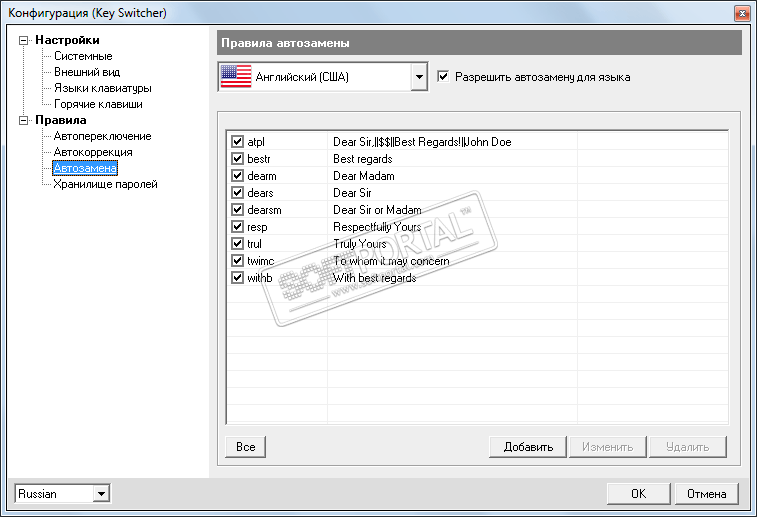
Task: Open Автокоррекция rules page
Action: pyautogui.click(x=93, y=152)
